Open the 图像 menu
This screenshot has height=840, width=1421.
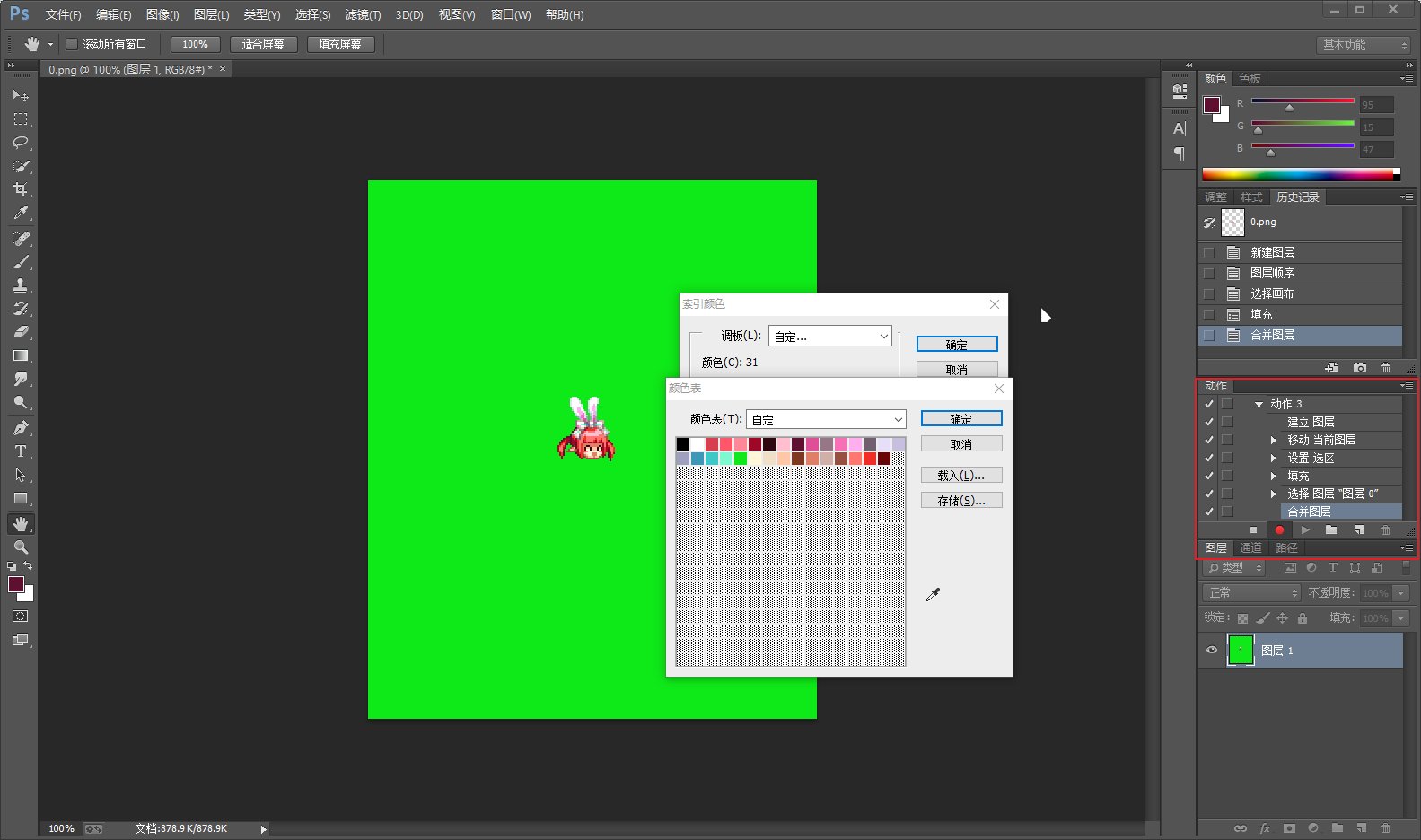[x=162, y=14]
